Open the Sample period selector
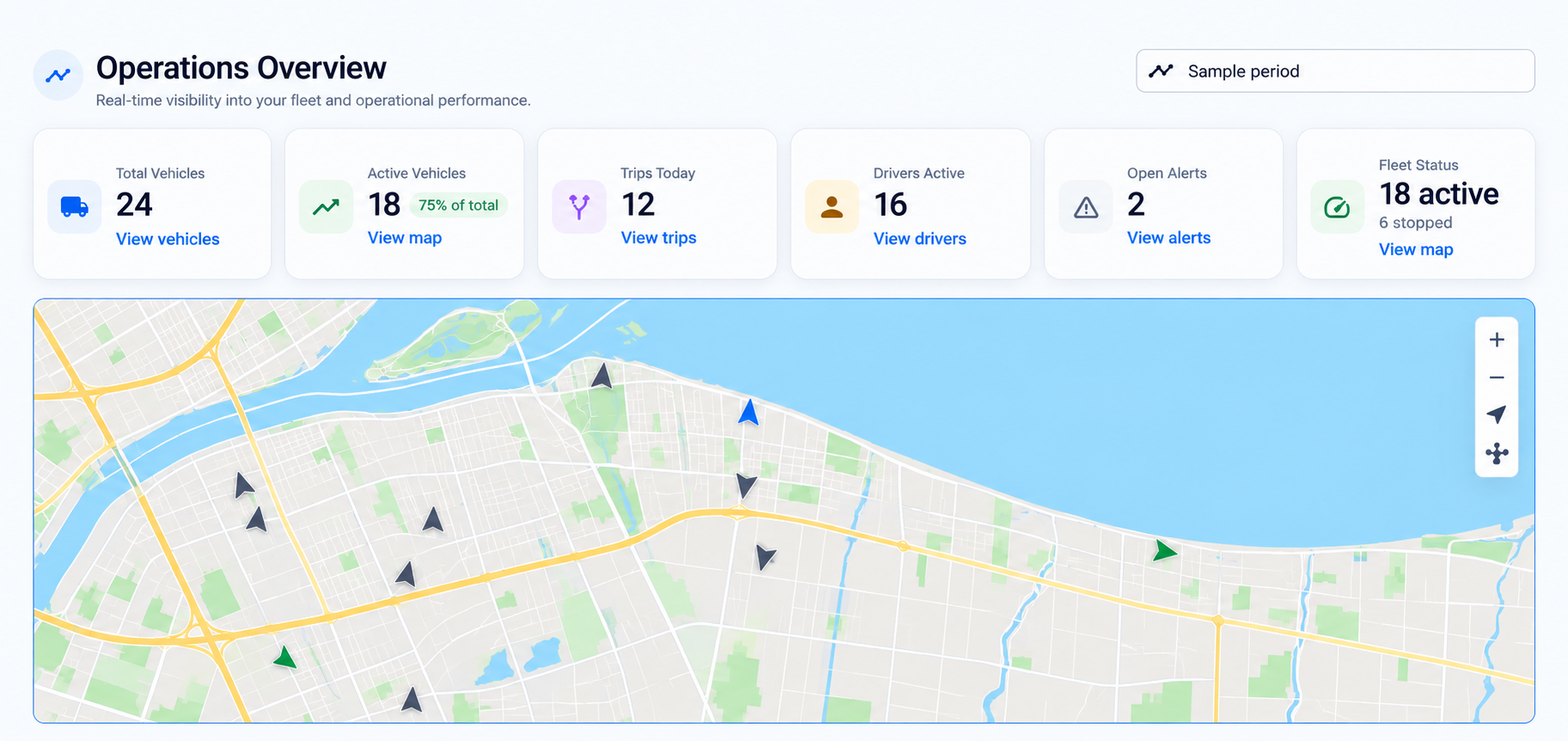The width and height of the screenshot is (1568, 741). tap(1335, 71)
